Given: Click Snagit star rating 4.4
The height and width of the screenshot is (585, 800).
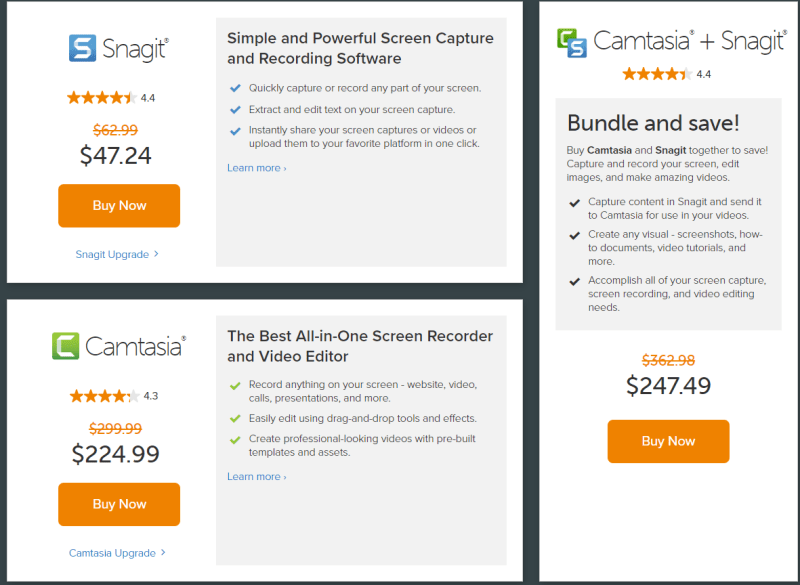Looking at the screenshot, I should point(101,98).
